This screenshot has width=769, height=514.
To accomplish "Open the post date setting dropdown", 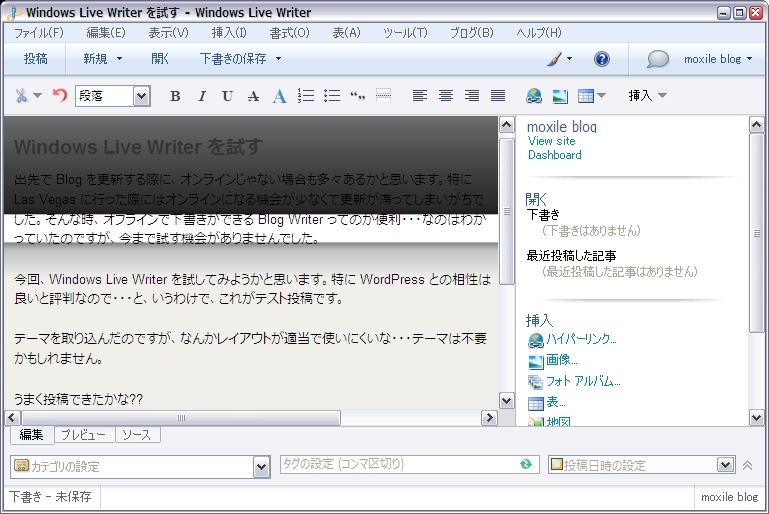I will click(726, 465).
